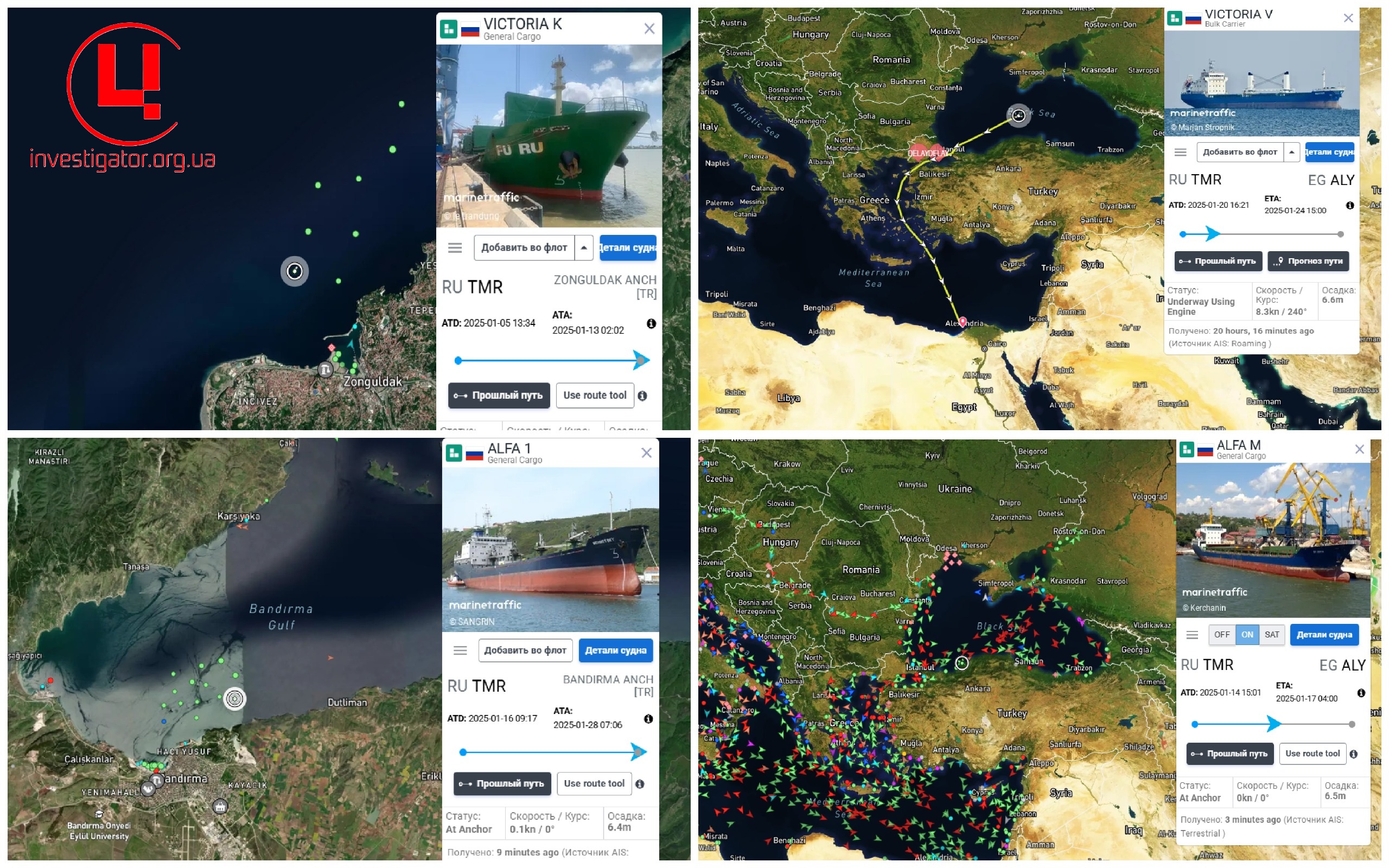This screenshot has height=868, width=1389.
Task: Select SAT option in ALFA M panel
Action: point(1271,634)
